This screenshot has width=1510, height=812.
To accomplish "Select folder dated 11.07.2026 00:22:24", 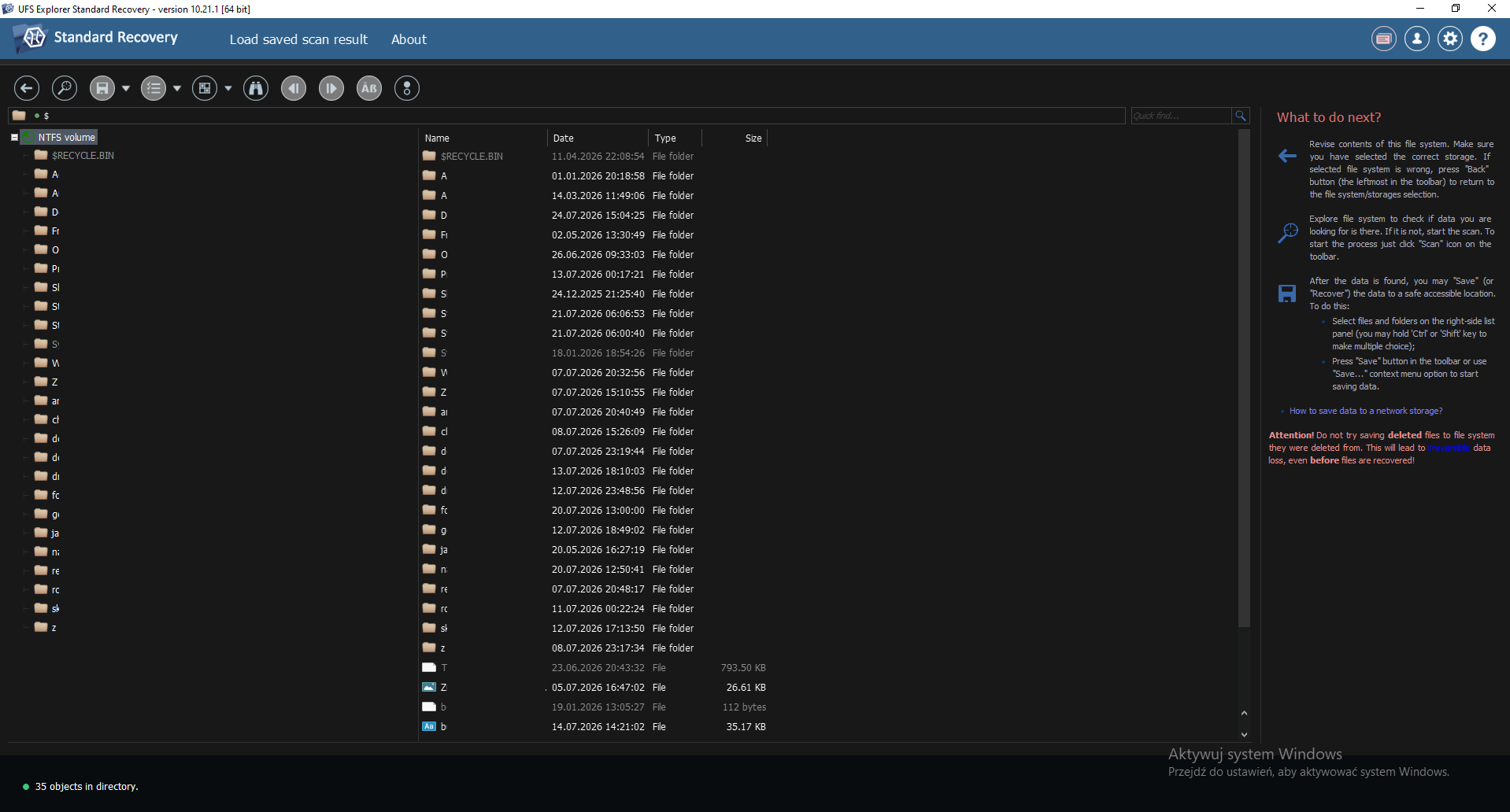I will [594, 609].
